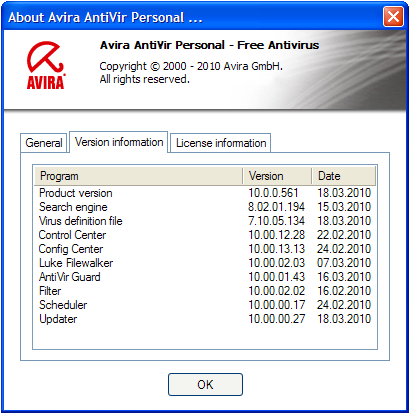410x414 pixels.
Task: Sort by the Date column header
Action: click(x=344, y=176)
